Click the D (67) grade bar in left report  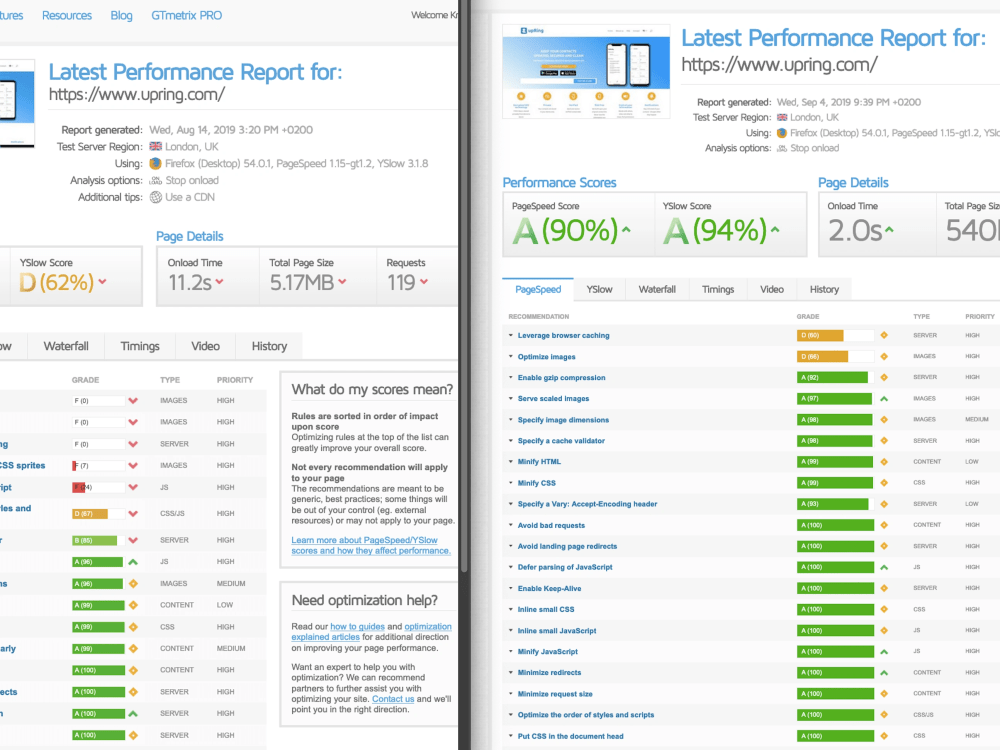(98, 513)
